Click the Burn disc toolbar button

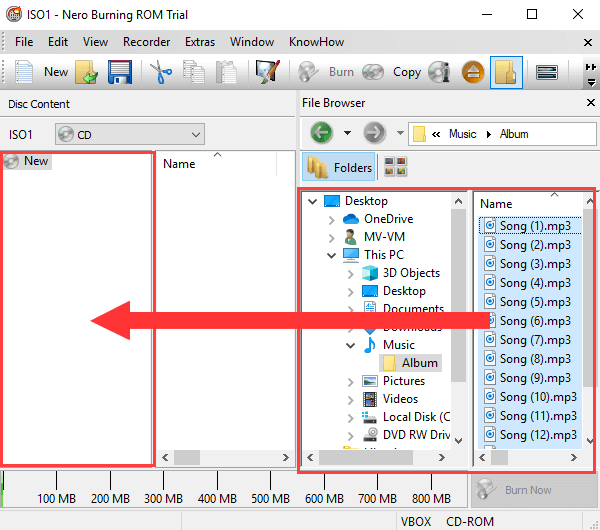point(326,72)
